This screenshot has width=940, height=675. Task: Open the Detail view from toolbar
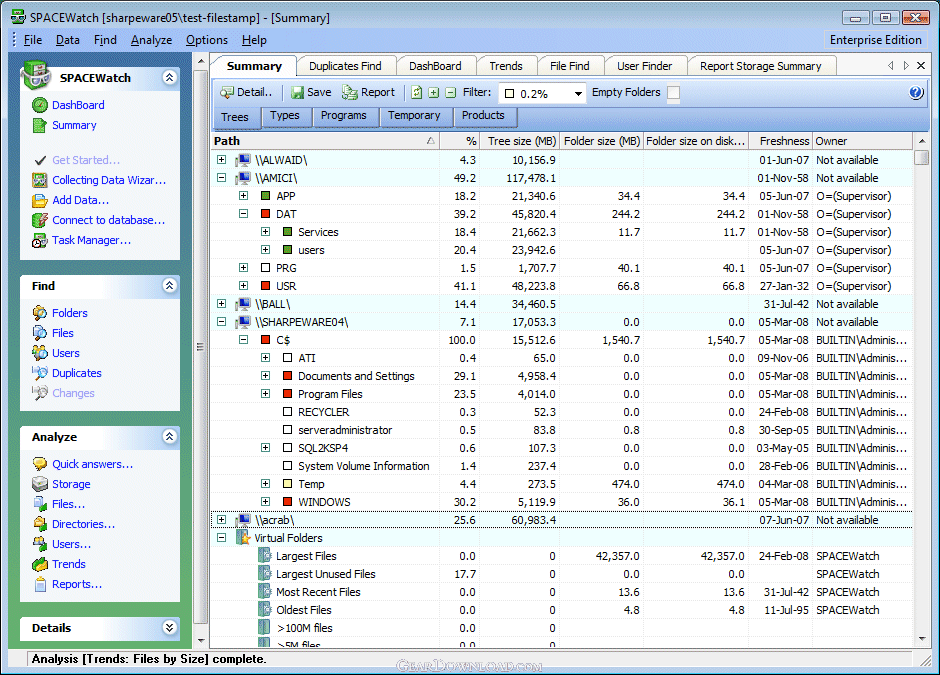(x=227, y=93)
